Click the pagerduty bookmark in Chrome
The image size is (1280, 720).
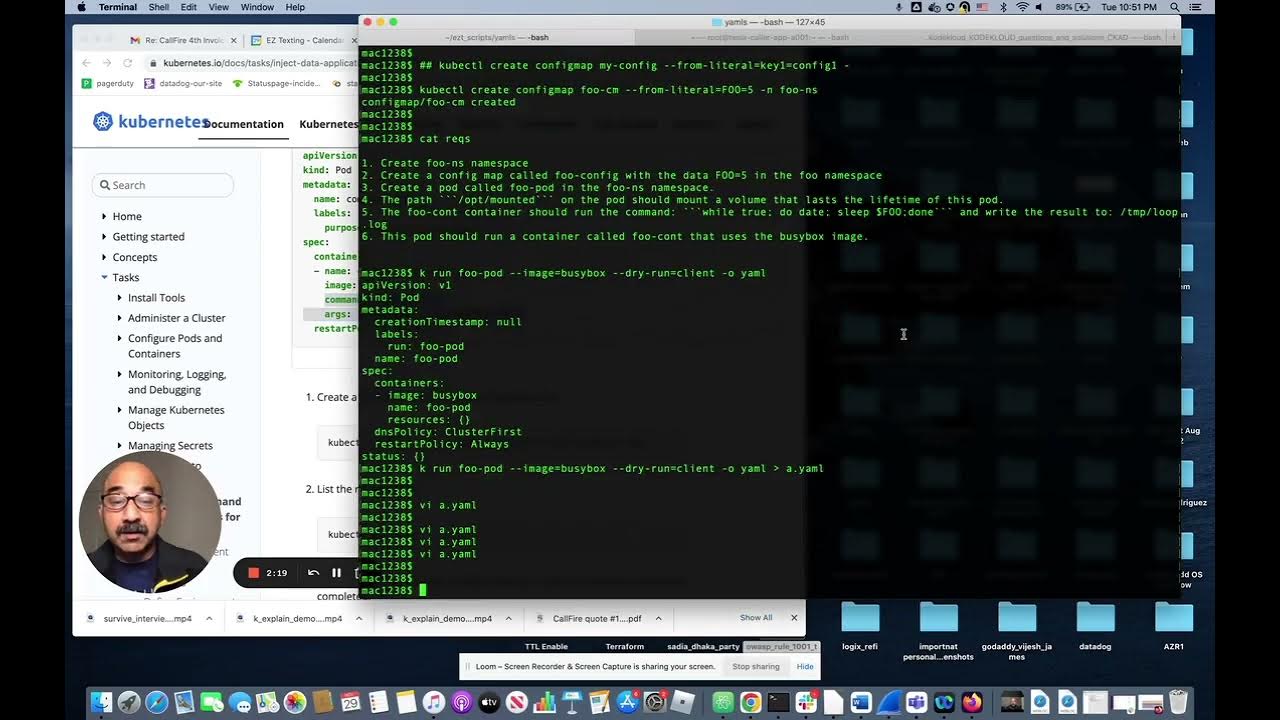tap(106, 83)
